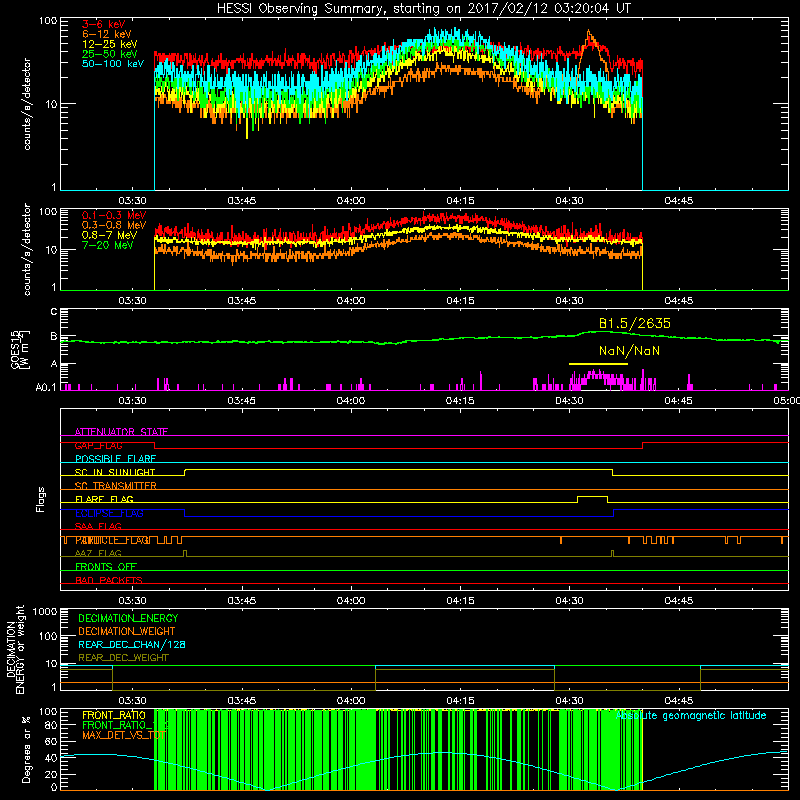The height and width of the screenshot is (800, 800).
Task: Select the 50-100 keV legend label
Action: coord(113,64)
